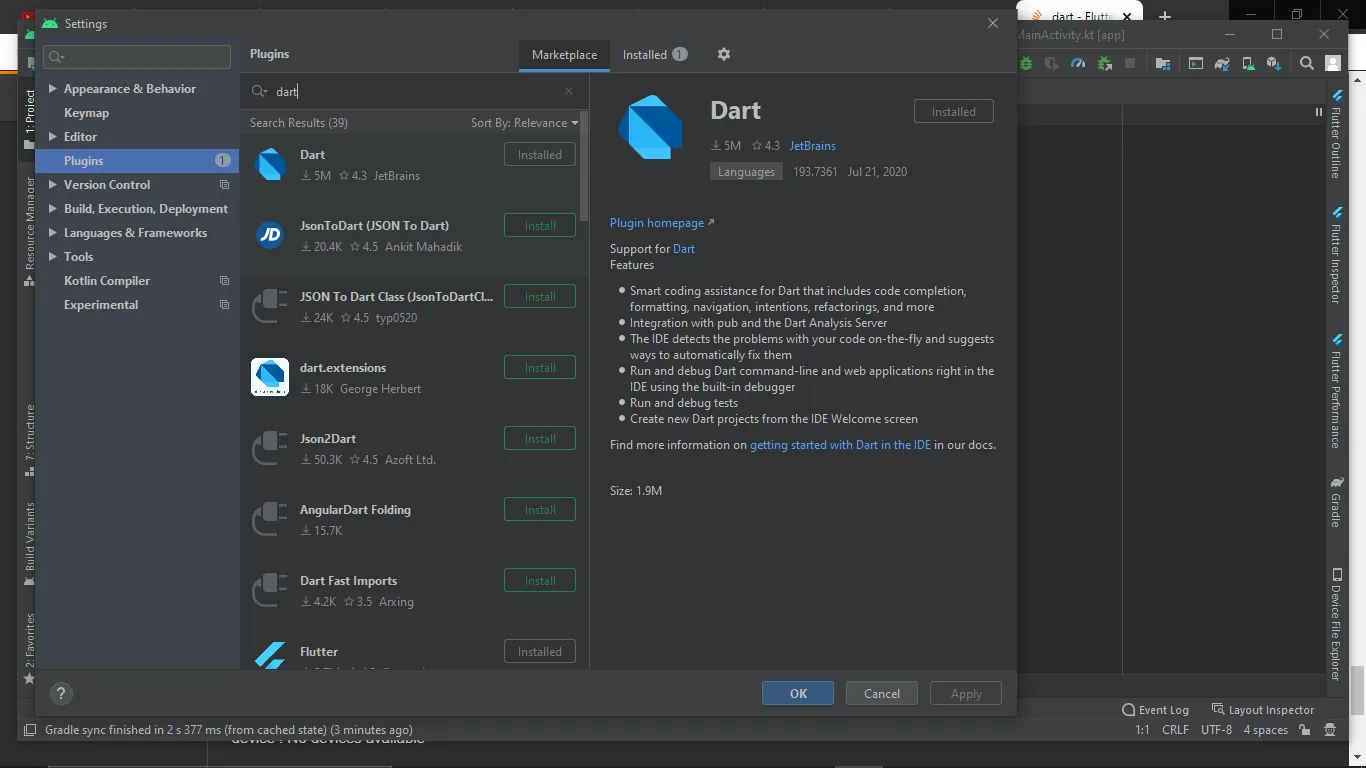Image resolution: width=1366 pixels, height=768 pixels.
Task: Install the JSON To Dart Class plugin
Action: click(540, 297)
